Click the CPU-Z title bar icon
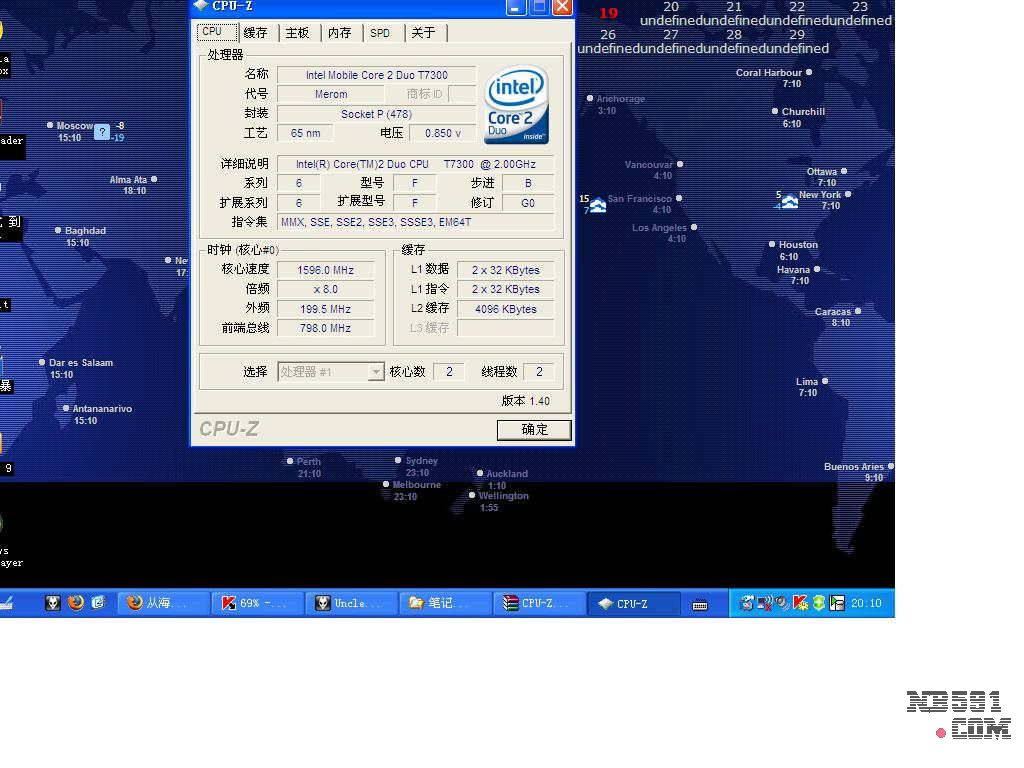1024x768 pixels. [201, 6]
